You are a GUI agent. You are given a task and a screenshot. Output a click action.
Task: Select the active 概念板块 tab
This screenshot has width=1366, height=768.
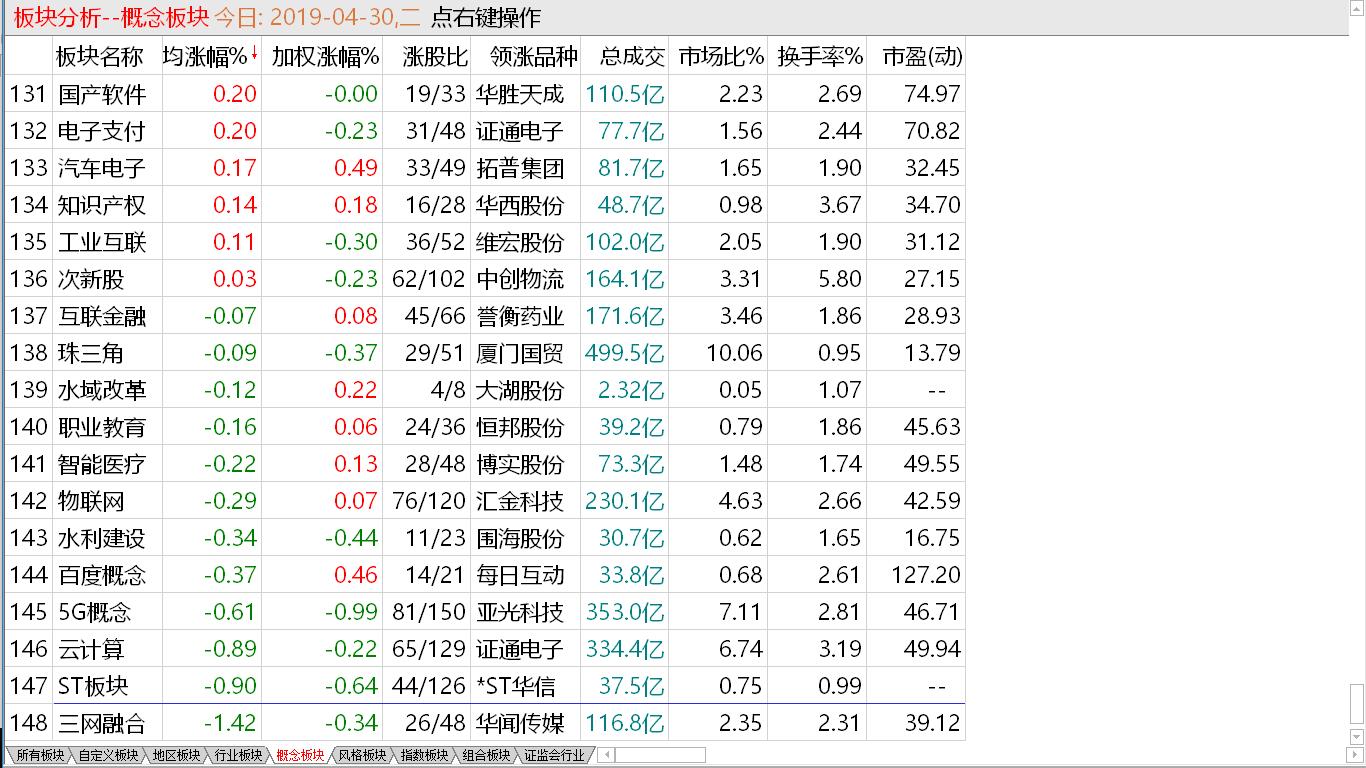[300, 755]
